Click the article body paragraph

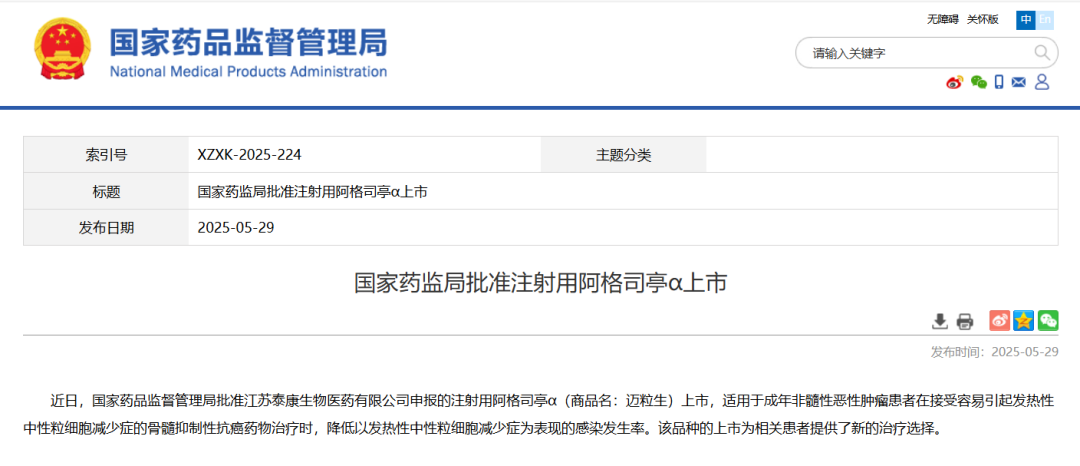541,414
